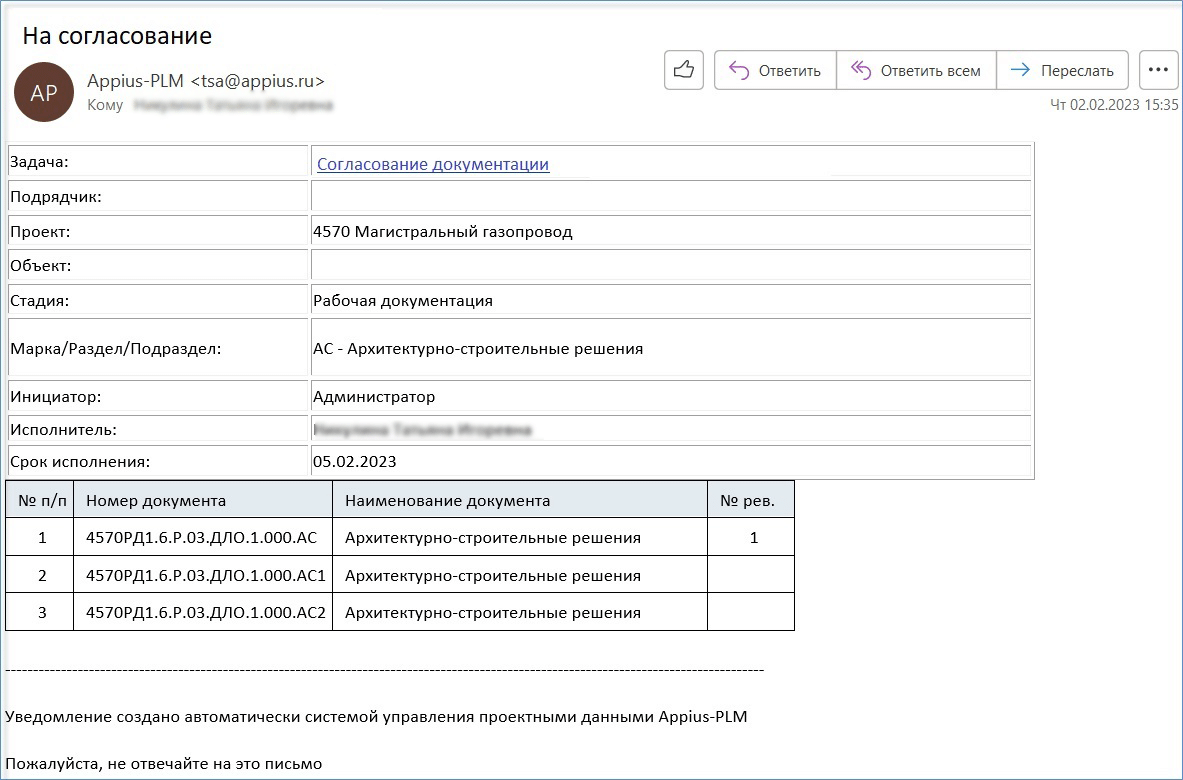Select document number ending in .000.АС1
Image resolution: width=1183 pixels, height=780 pixels.
coord(206,575)
